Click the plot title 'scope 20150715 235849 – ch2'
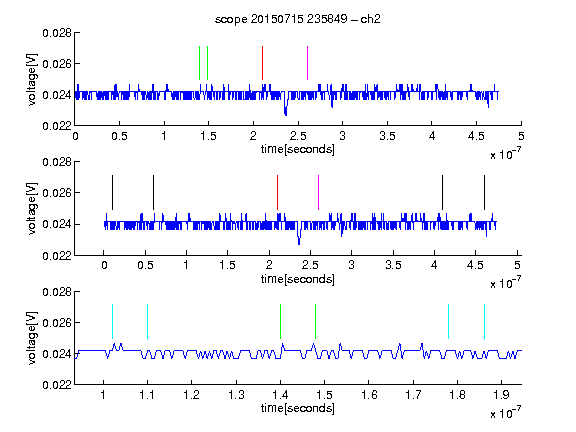Screen dimensions: 576x432 (298, 19)
